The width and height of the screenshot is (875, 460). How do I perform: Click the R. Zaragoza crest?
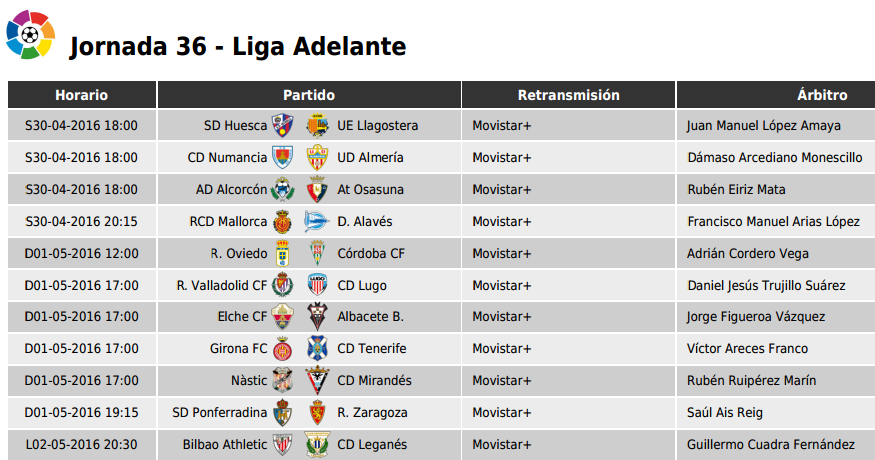pyautogui.click(x=317, y=413)
